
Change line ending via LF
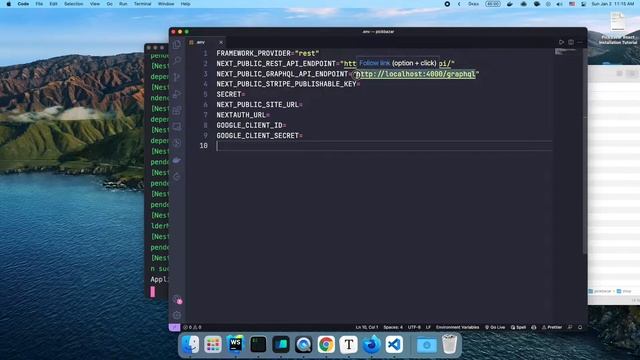pos(428,327)
